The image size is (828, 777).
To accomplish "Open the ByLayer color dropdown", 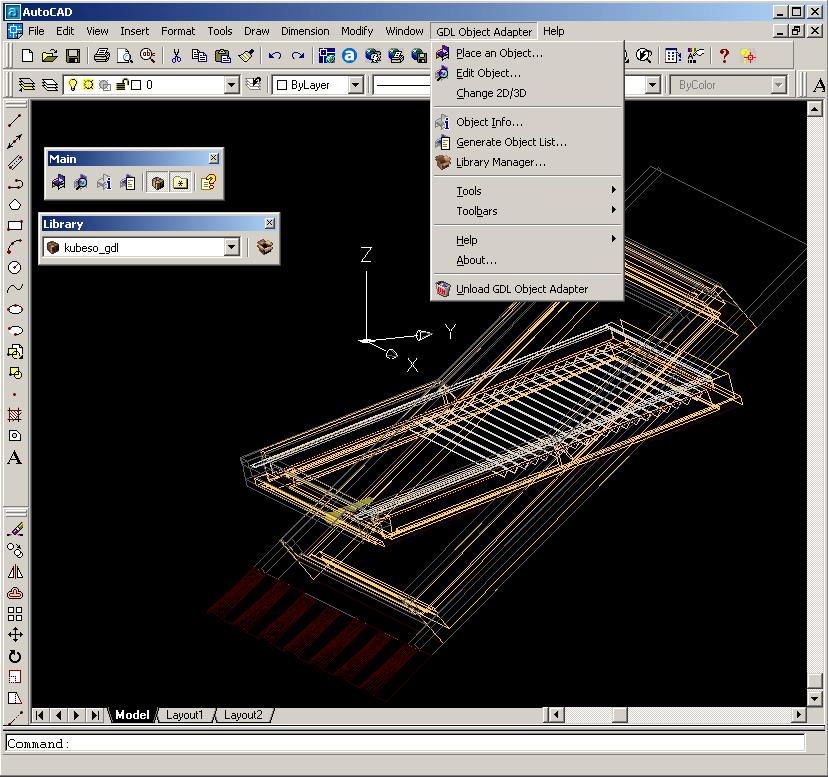I will click(x=355, y=85).
